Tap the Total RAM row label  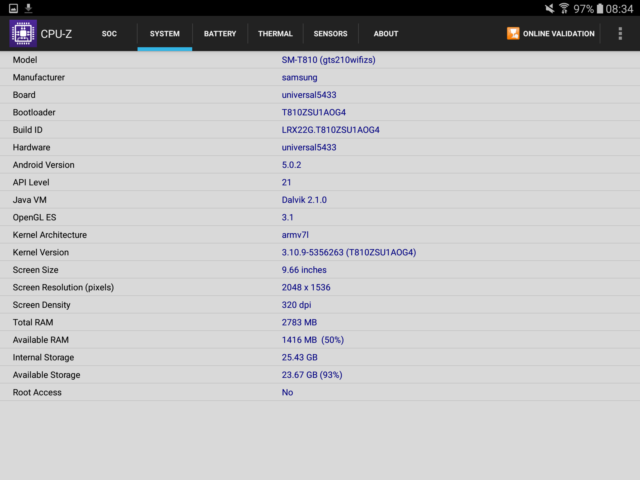click(x=33, y=323)
